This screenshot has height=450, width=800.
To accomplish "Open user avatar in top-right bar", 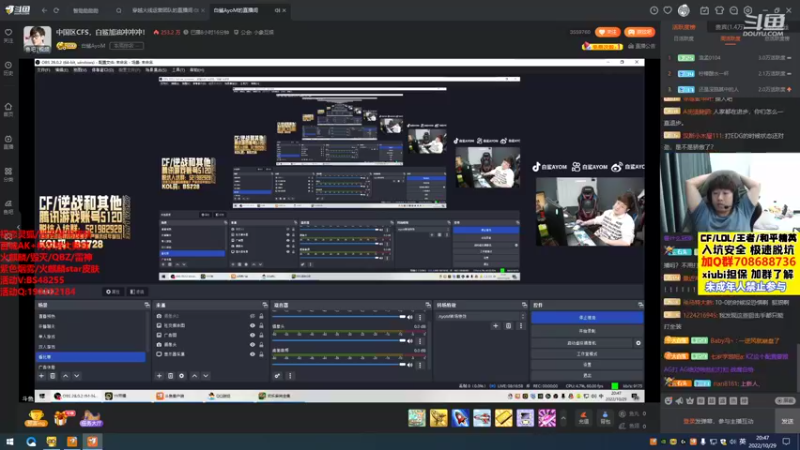I will click(684, 10).
